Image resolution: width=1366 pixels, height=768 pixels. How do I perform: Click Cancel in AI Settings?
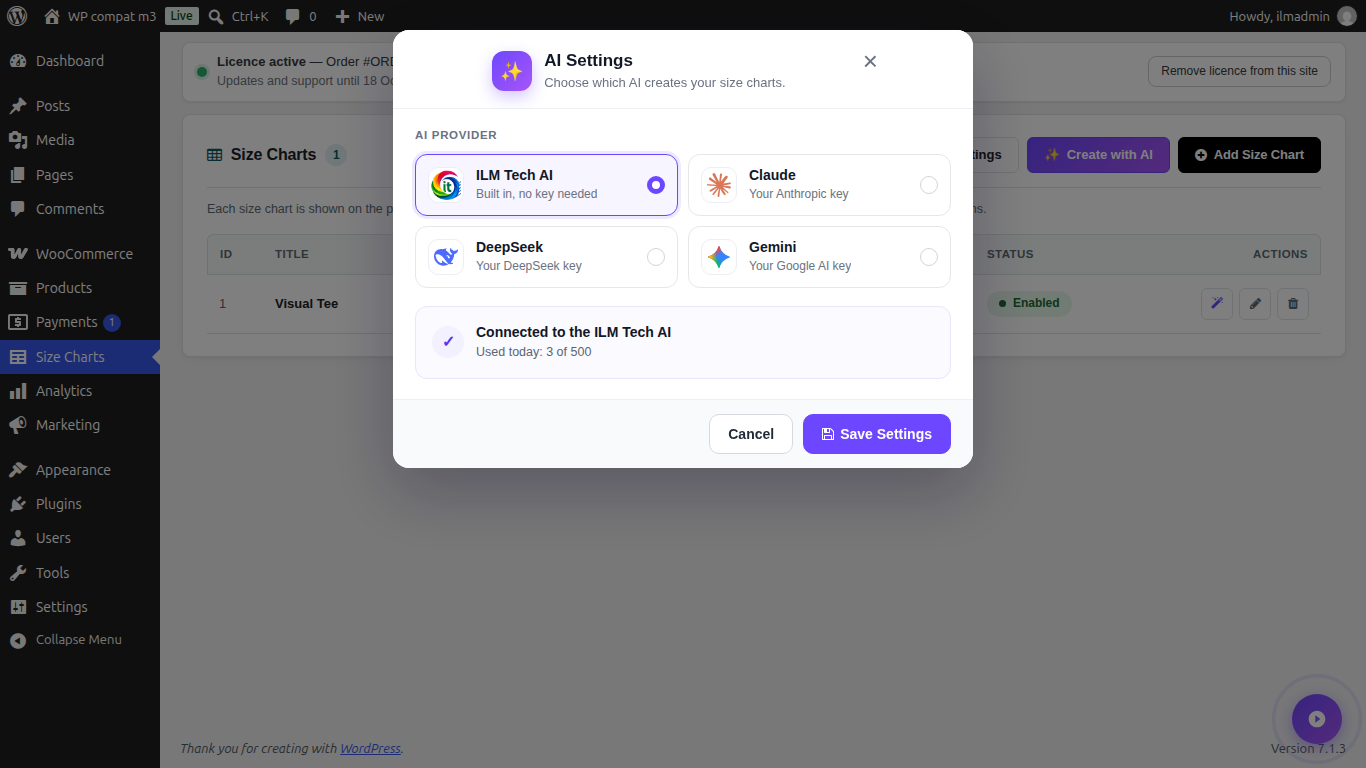tap(751, 434)
